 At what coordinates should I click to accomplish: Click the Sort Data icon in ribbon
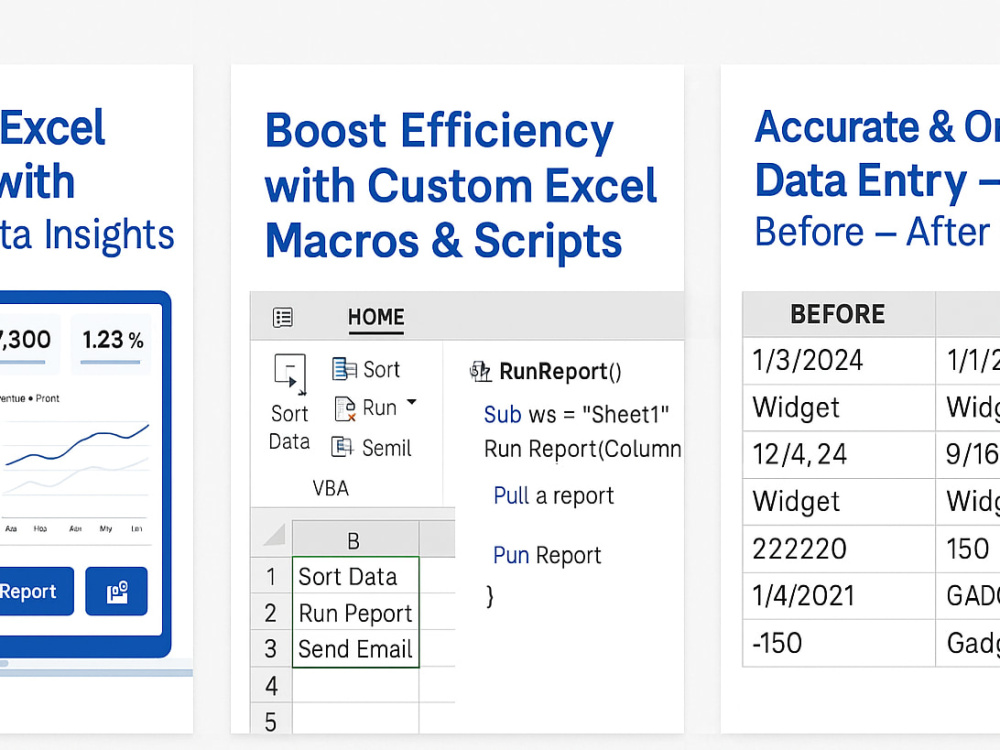point(290,374)
